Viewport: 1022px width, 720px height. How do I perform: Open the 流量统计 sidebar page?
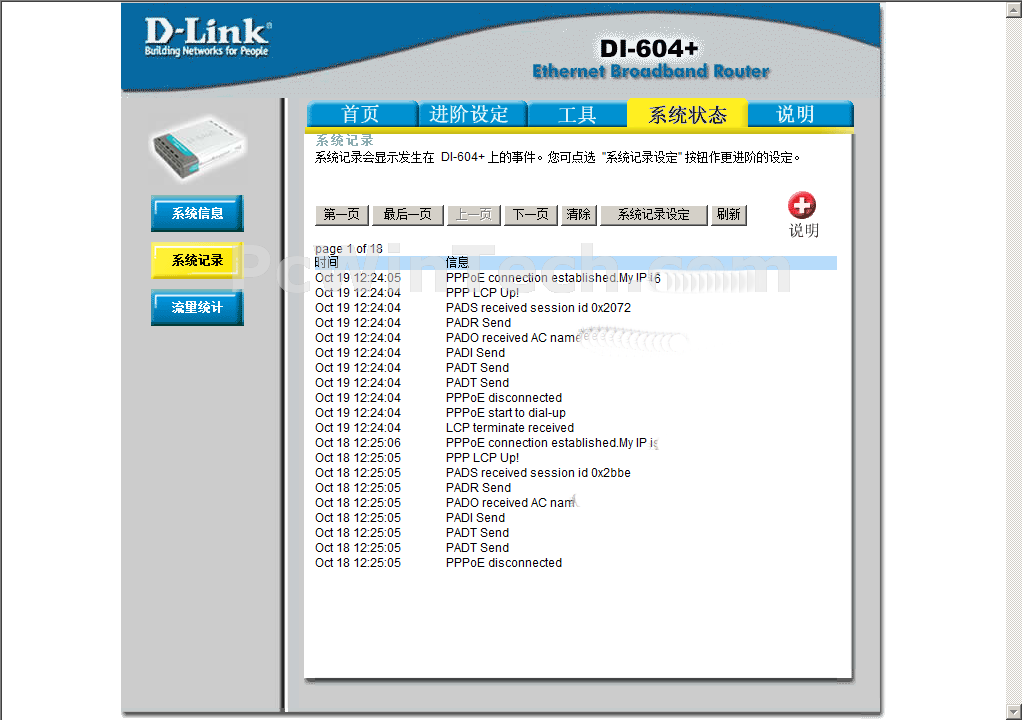pyautogui.click(x=197, y=307)
